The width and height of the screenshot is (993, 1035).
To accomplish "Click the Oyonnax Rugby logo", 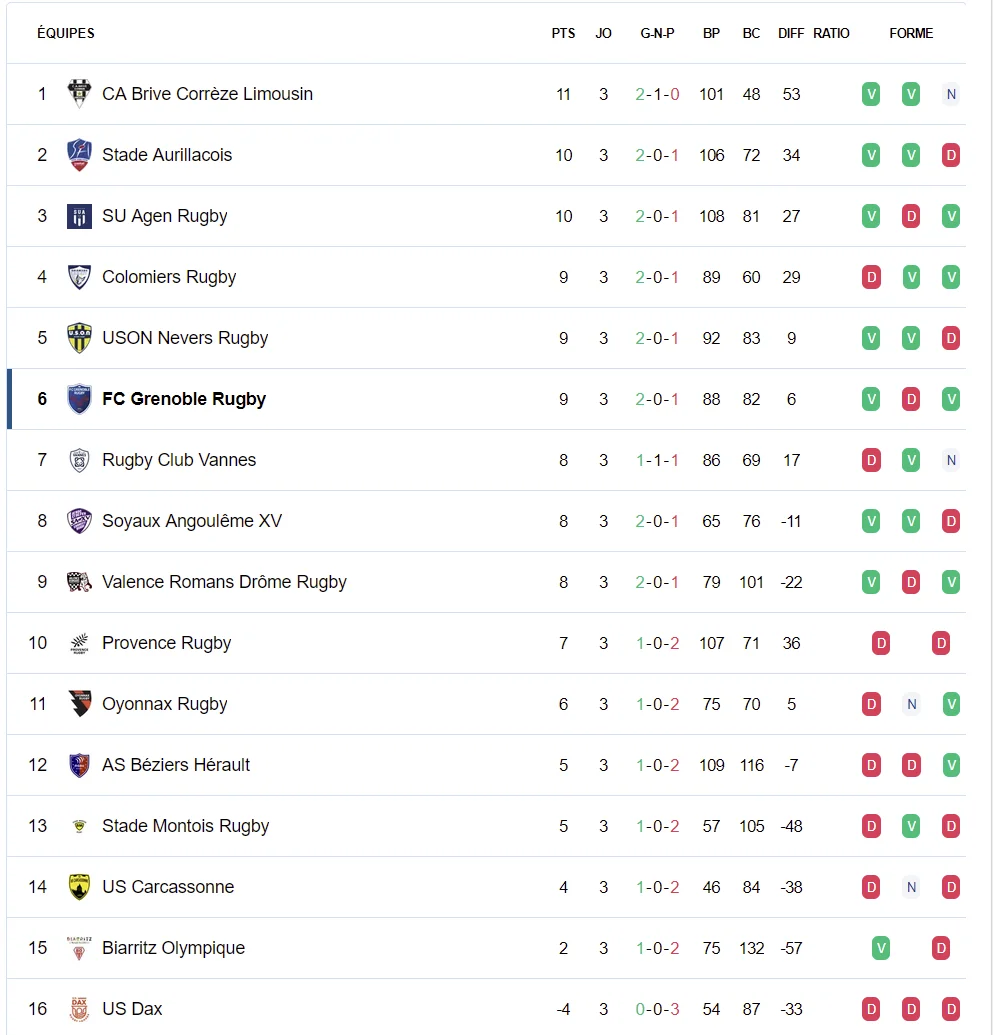I will click(79, 704).
